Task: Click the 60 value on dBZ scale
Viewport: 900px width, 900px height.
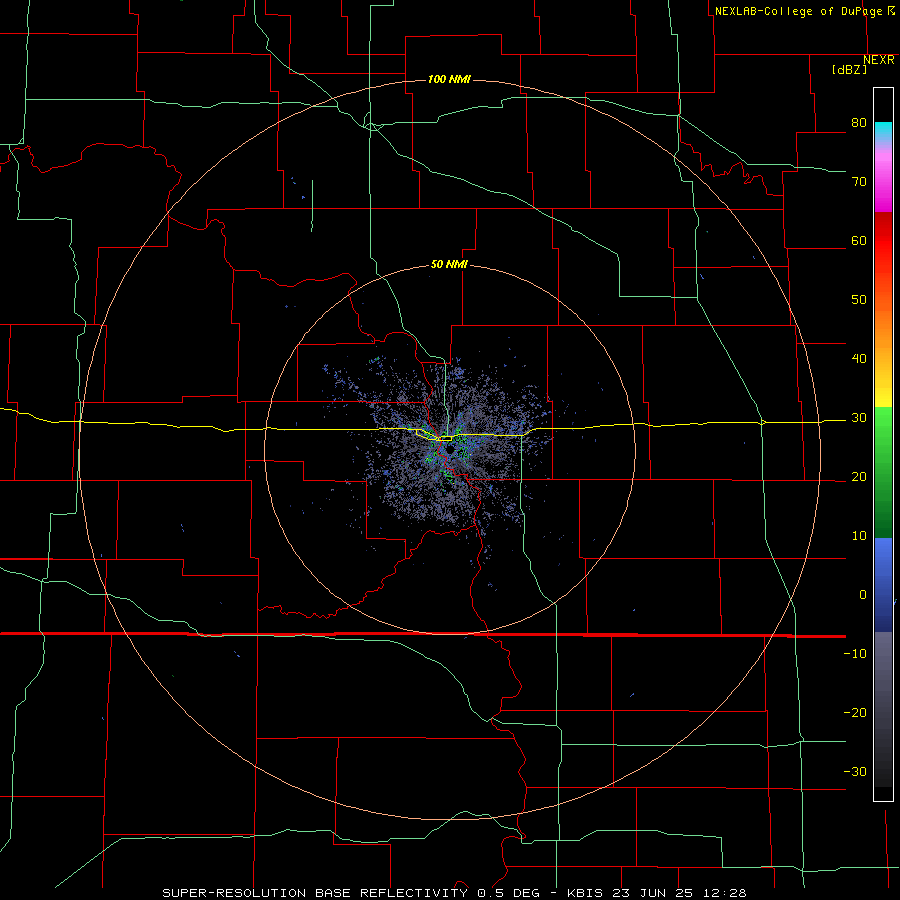Action: pos(859,240)
